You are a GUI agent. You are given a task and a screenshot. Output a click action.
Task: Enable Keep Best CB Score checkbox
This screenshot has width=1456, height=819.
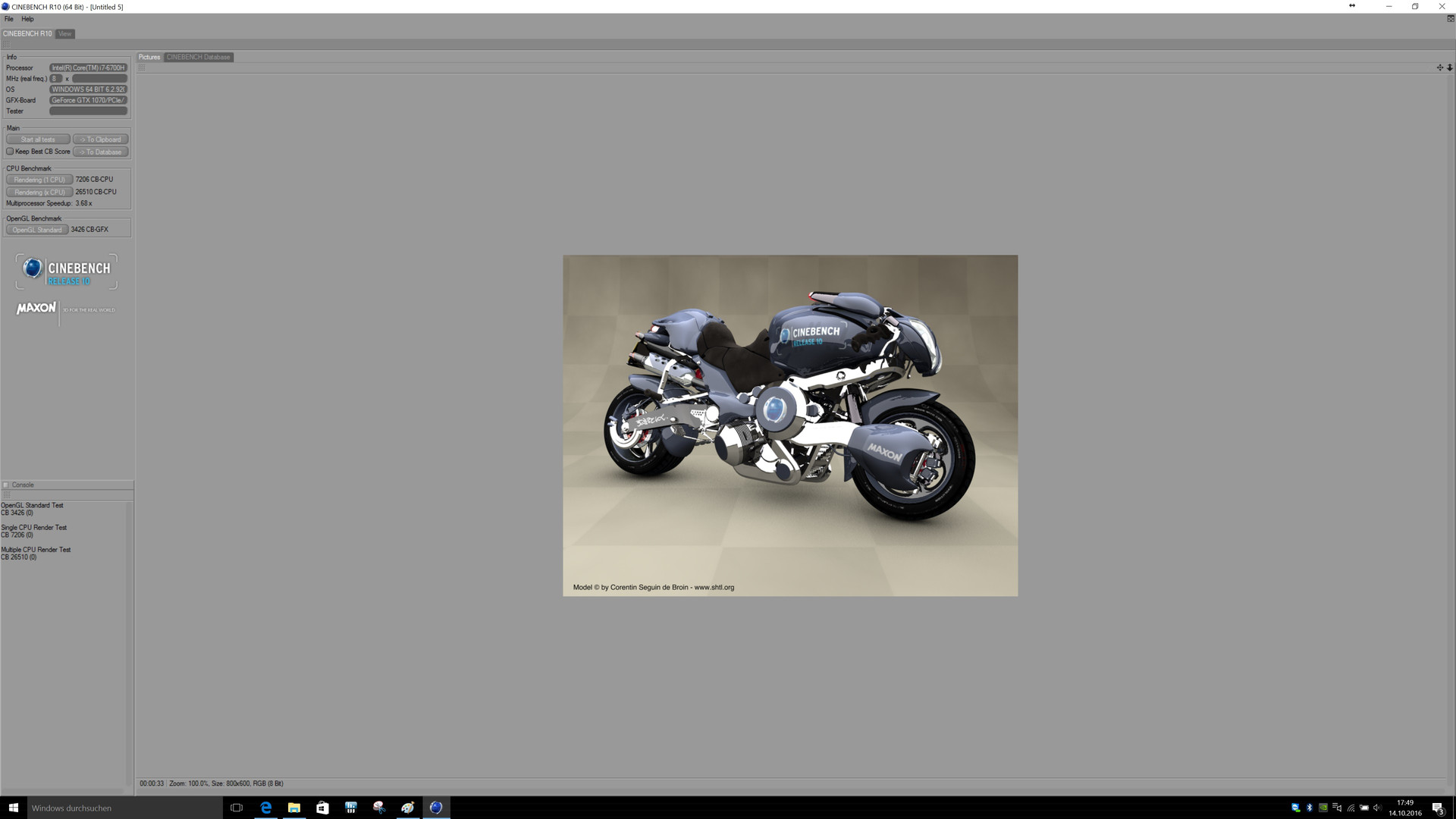(10, 152)
